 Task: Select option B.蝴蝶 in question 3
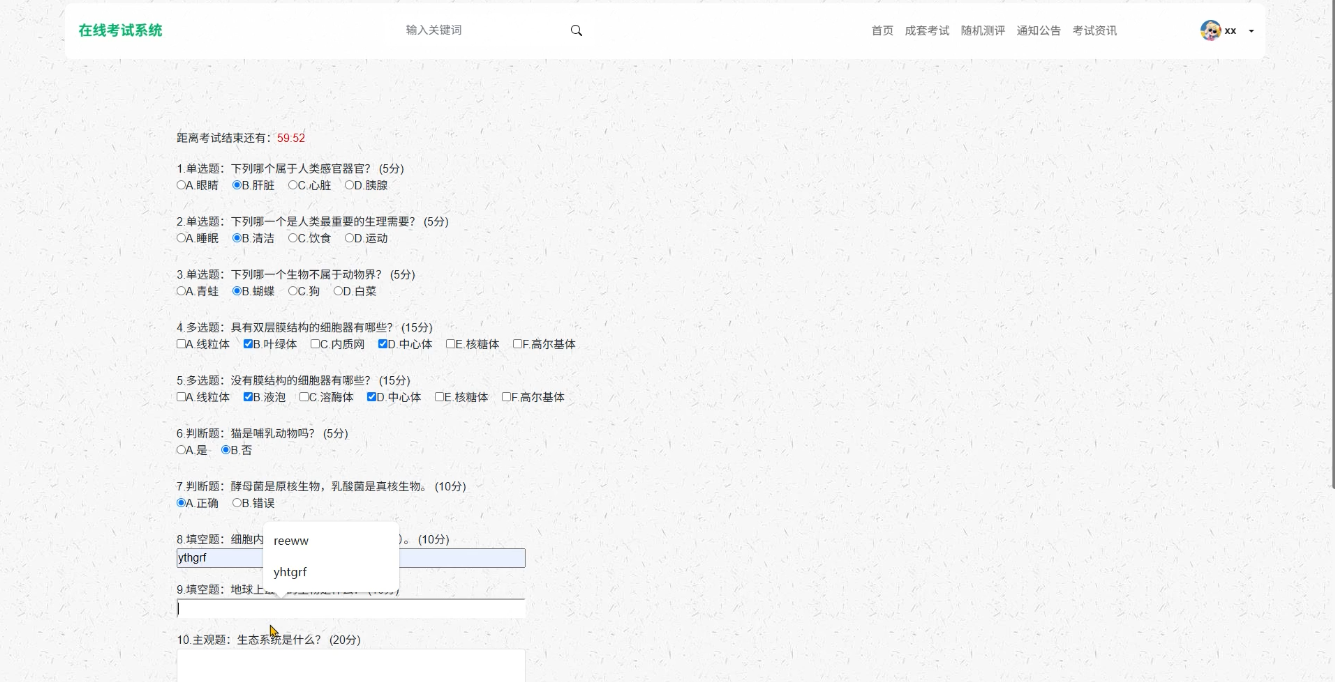[x=237, y=291]
